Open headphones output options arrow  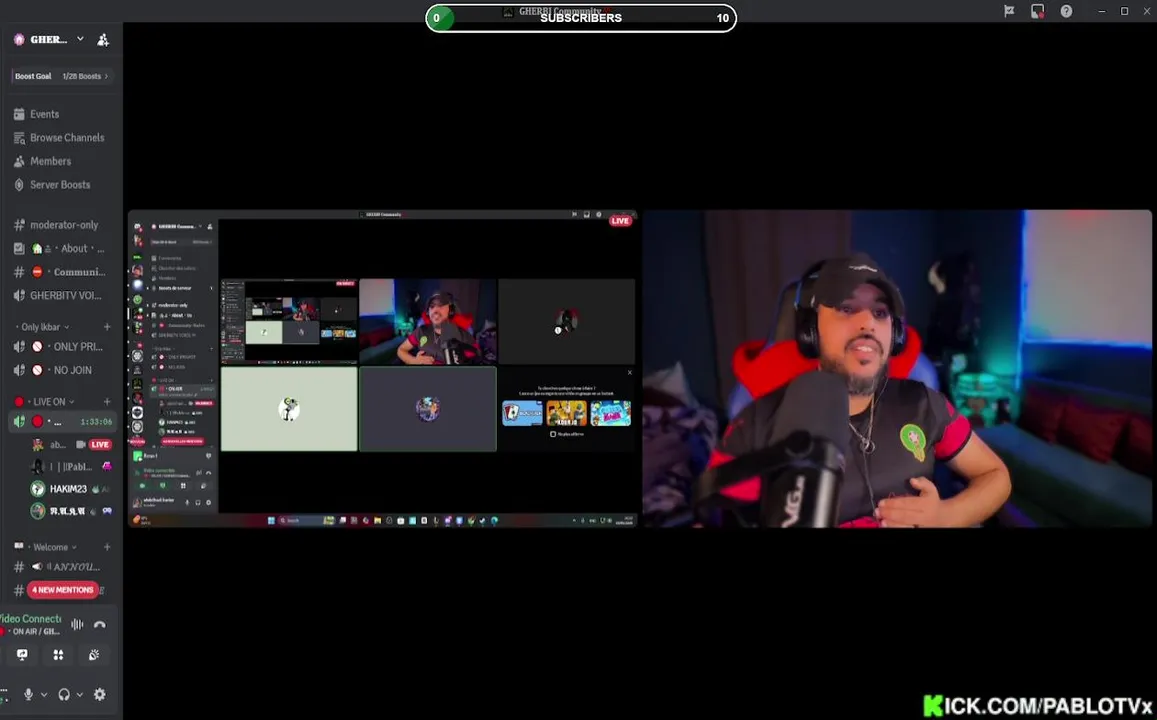[80, 695]
